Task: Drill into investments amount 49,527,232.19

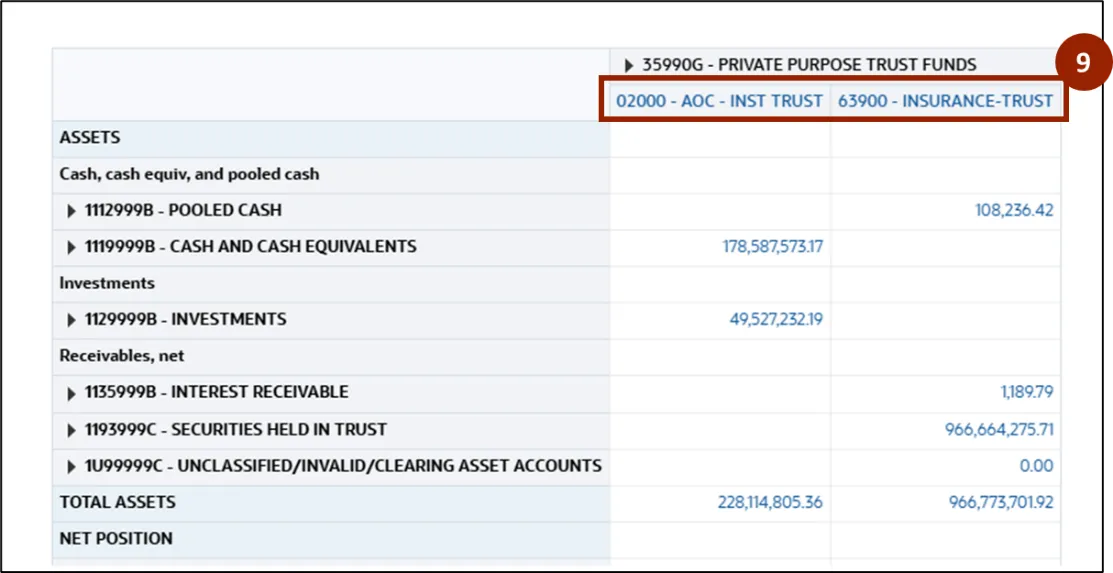Action: (776, 320)
